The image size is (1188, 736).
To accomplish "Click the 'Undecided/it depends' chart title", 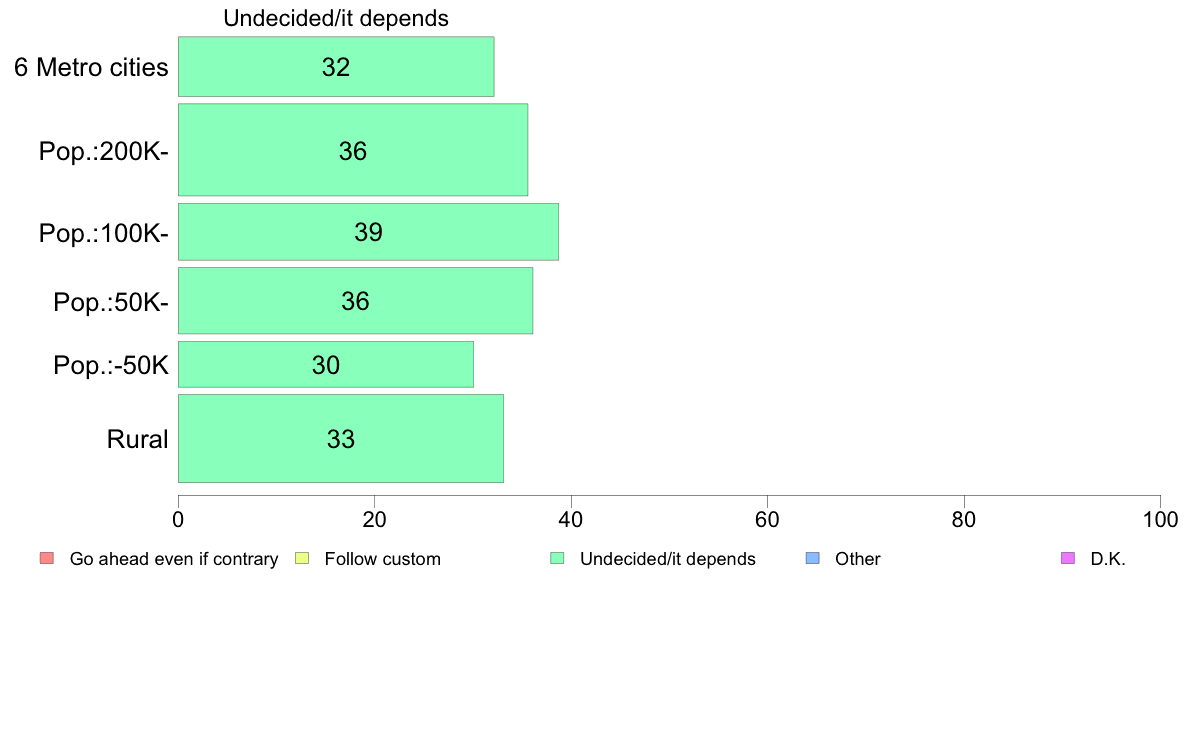I will (x=336, y=18).
